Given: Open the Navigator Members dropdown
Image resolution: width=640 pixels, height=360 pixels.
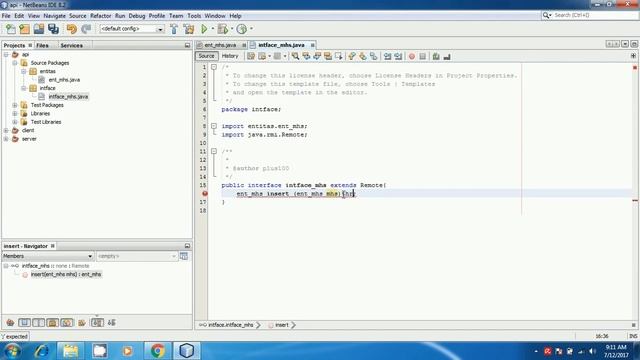Looking at the screenshot, I should 48,256.
